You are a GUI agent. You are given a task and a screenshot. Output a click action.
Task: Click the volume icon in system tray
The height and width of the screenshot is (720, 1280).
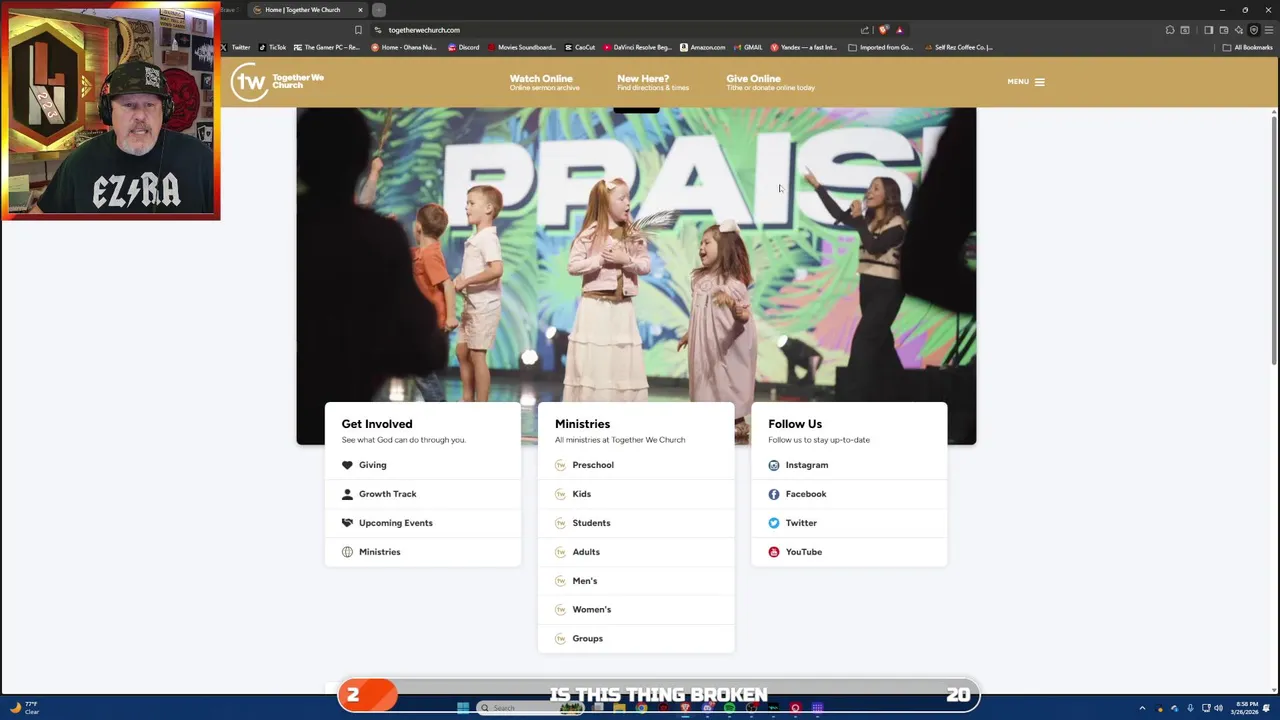pyautogui.click(x=1219, y=708)
